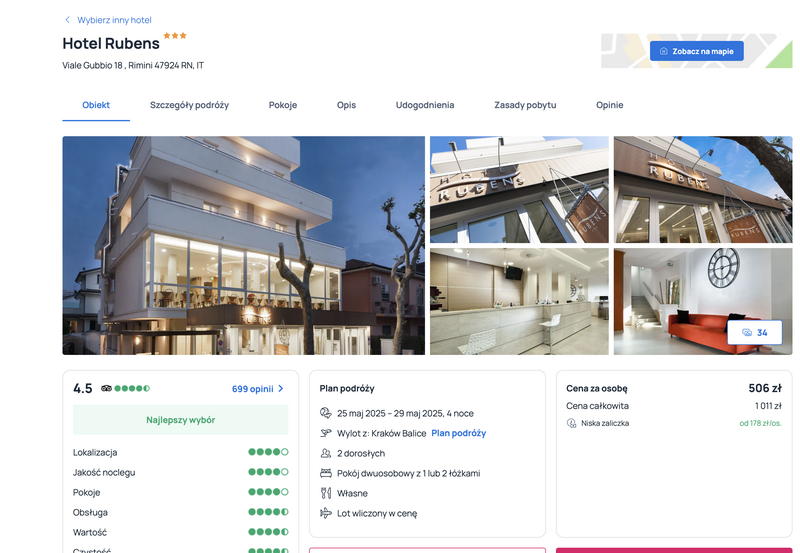Switch to the Obiekt tab
The height and width of the screenshot is (553, 800).
tap(96, 105)
